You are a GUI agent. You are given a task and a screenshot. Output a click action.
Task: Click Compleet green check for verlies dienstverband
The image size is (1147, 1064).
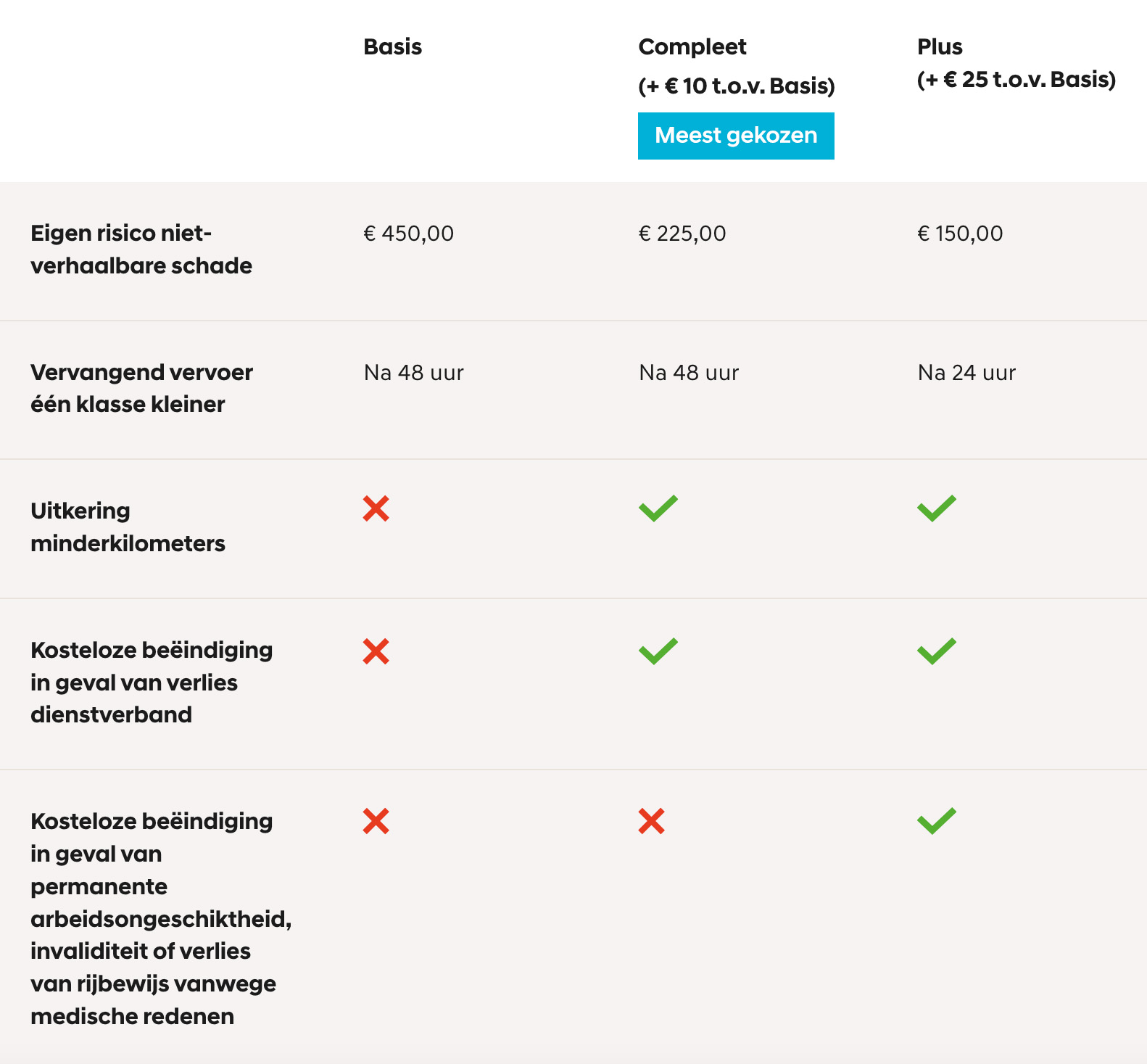658,651
